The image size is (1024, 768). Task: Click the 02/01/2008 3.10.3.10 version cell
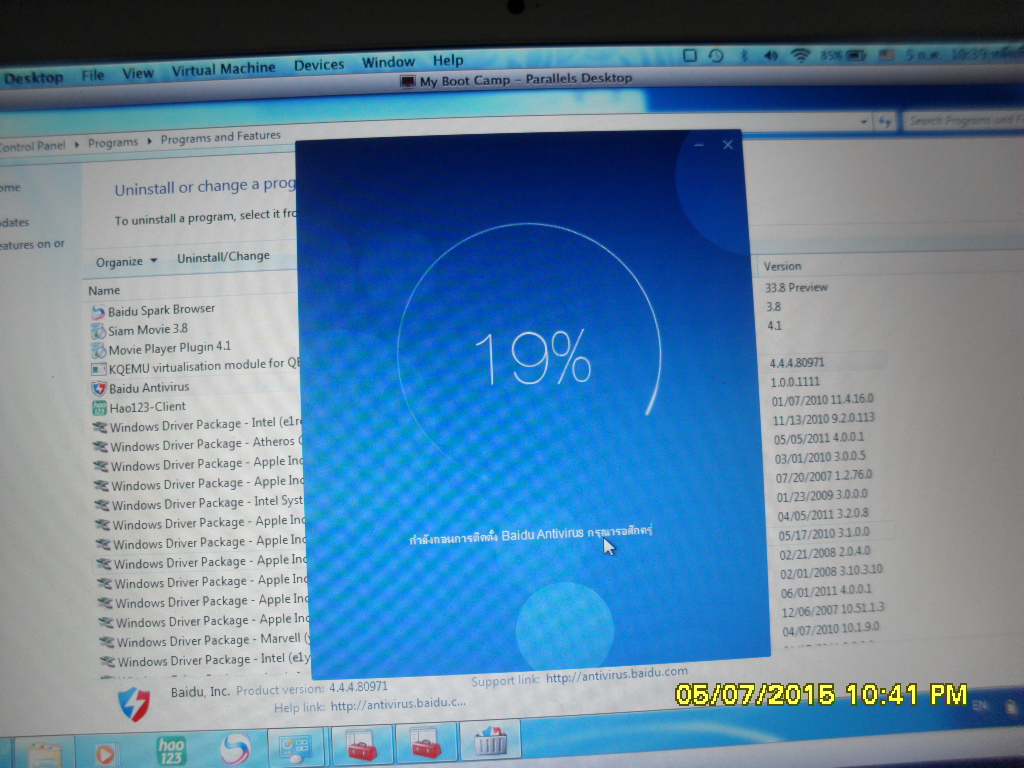[x=831, y=571]
